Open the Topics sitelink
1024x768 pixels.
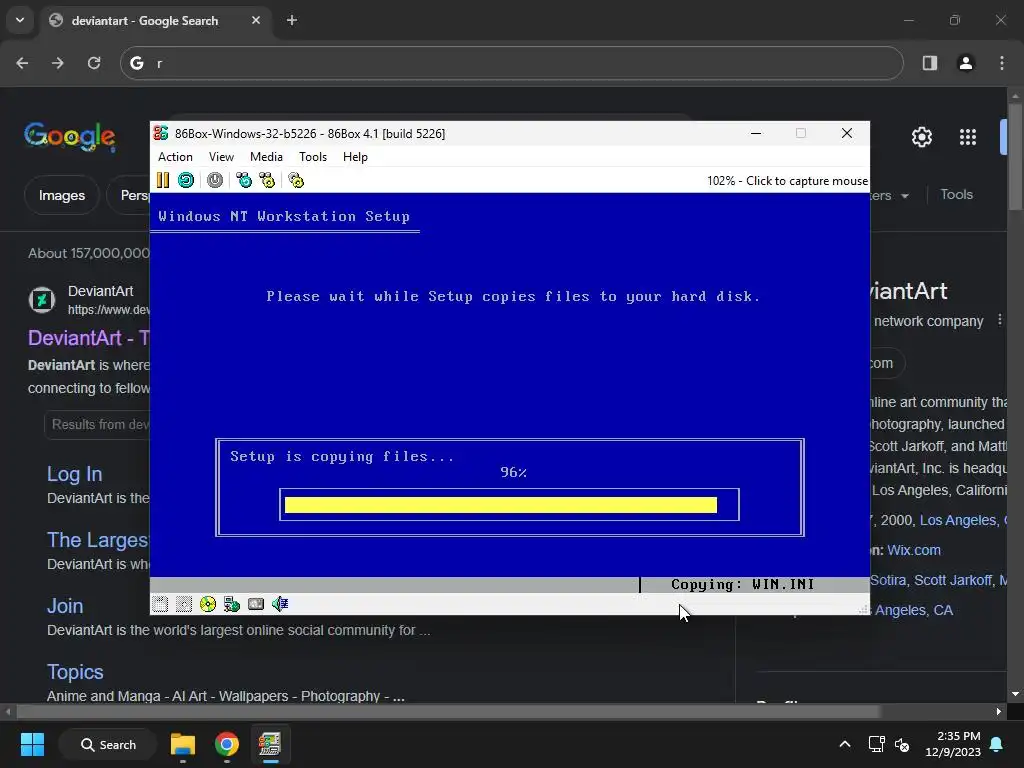click(75, 672)
